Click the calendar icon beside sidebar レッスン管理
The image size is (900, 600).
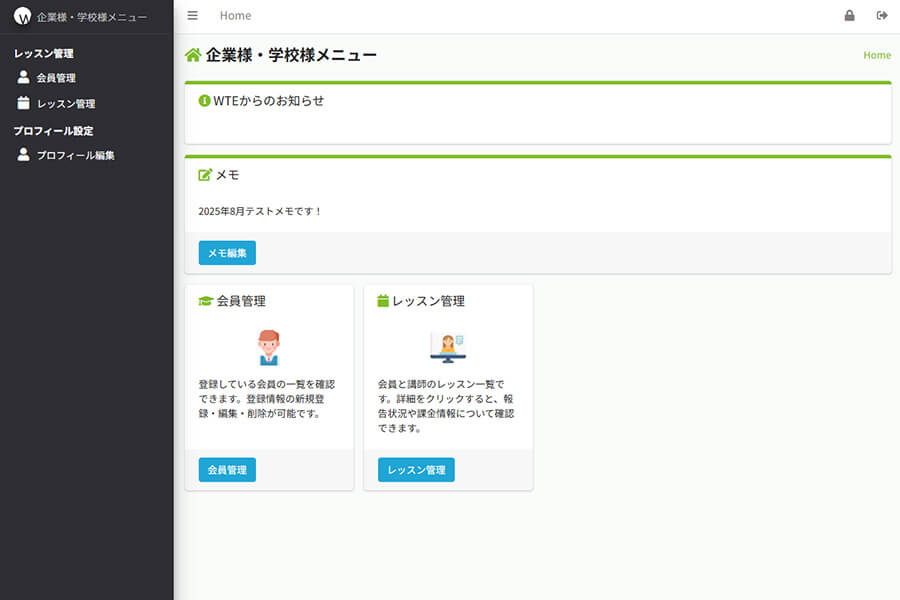click(22, 103)
